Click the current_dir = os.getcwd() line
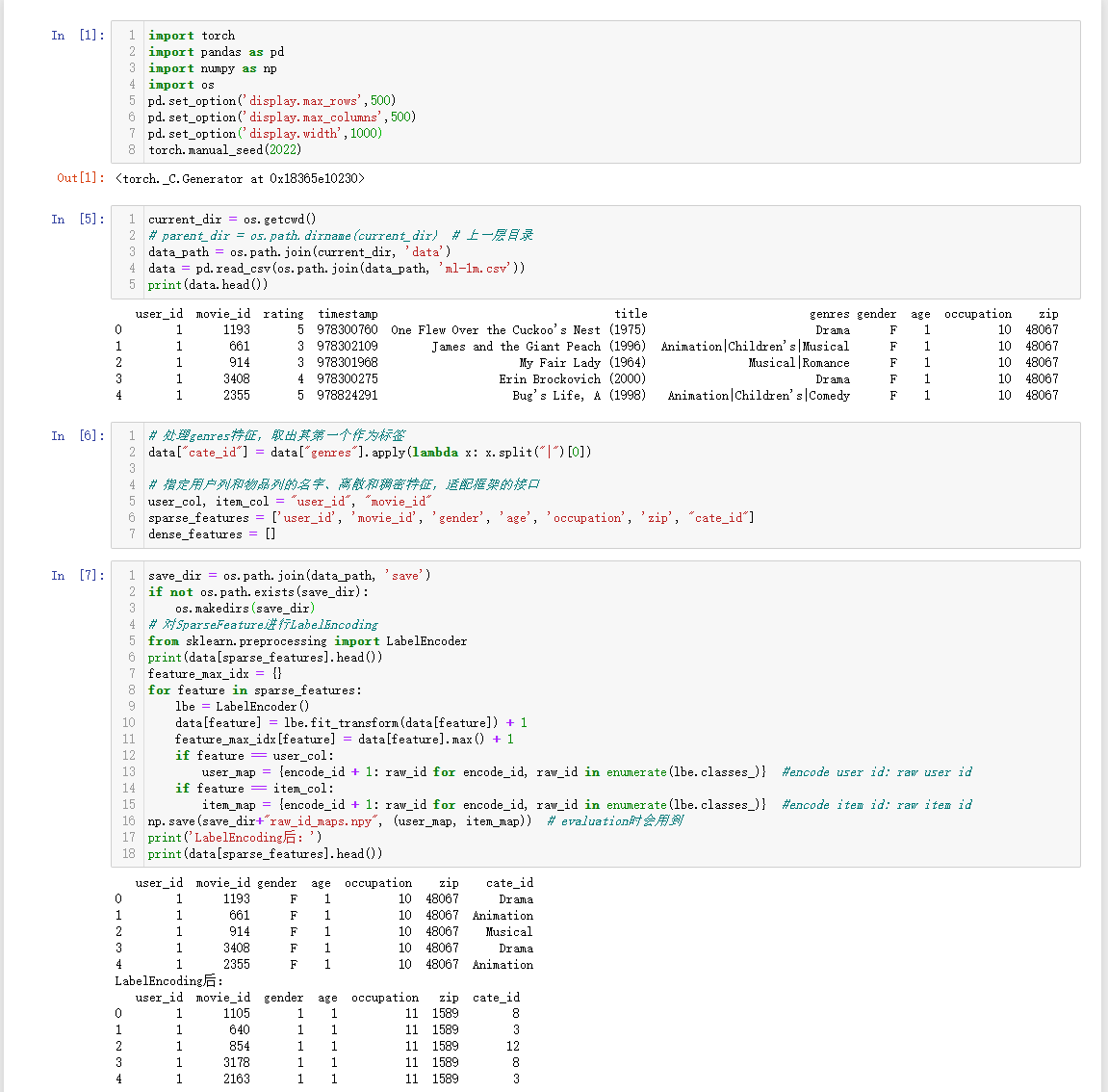The image size is (1108, 1092). (232, 220)
